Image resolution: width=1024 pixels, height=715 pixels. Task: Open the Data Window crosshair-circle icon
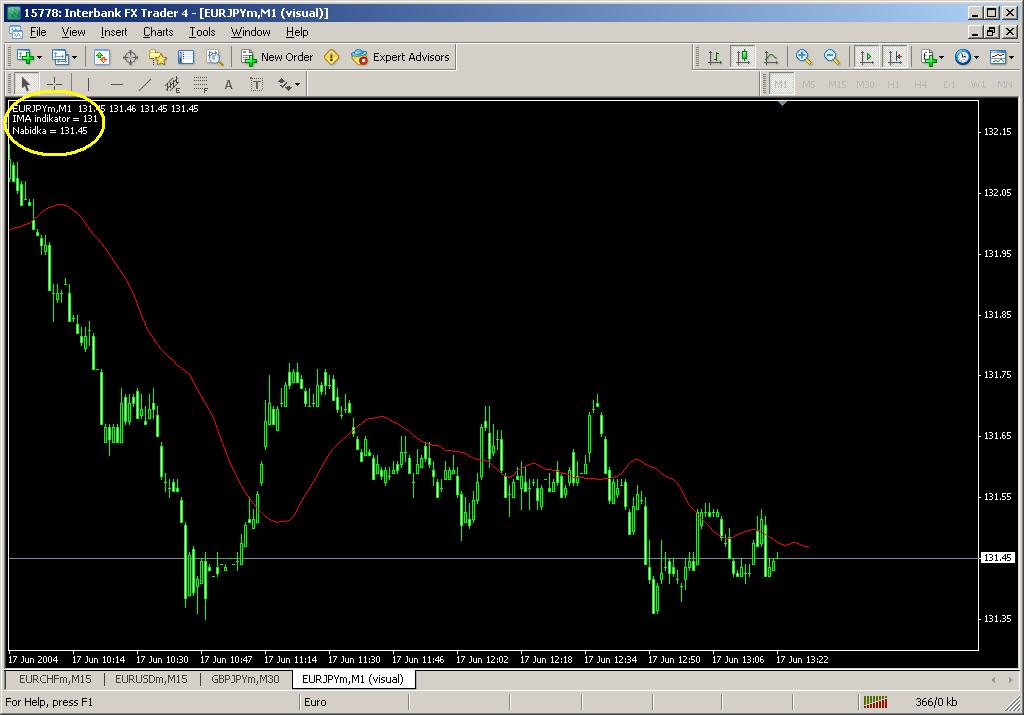click(x=130, y=57)
